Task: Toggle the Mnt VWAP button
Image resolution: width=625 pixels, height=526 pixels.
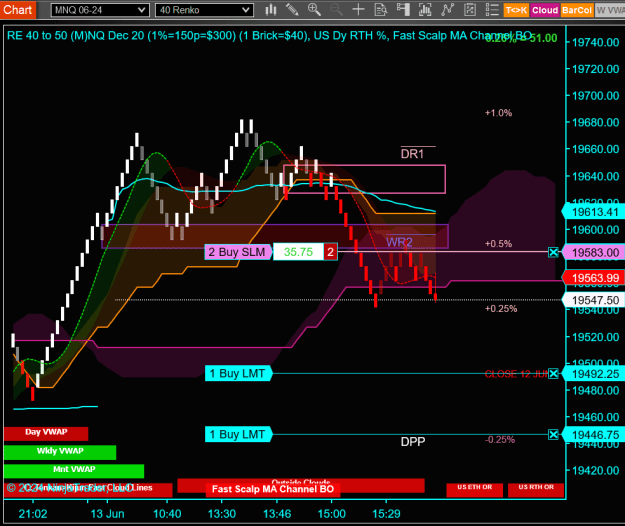Action: (x=74, y=471)
